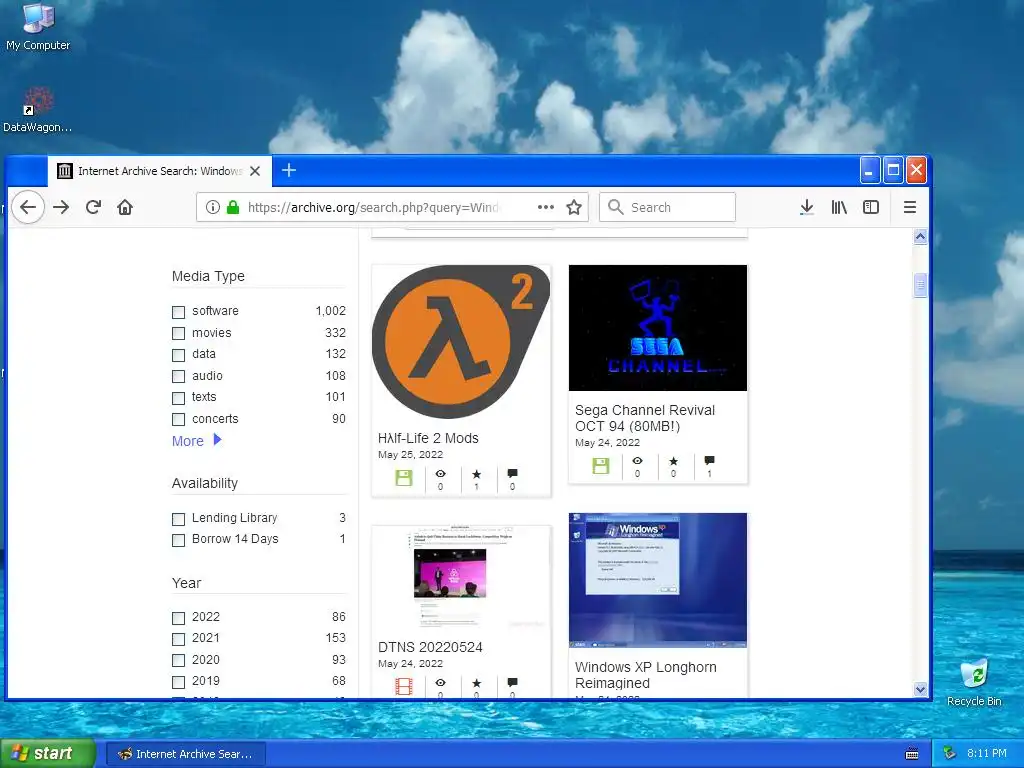Image resolution: width=1024 pixels, height=768 pixels.
Task: Check the software media type filter
Action: pos(178,312)
